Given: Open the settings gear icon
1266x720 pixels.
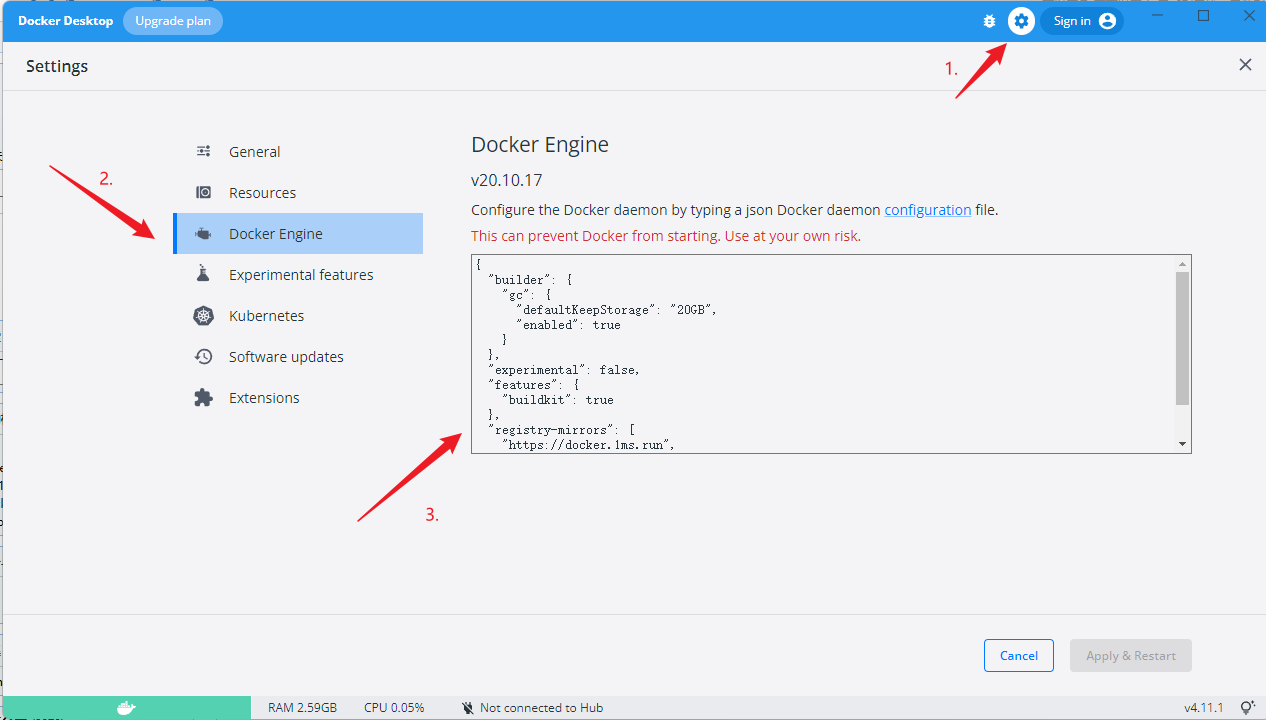Looking at the screenshot, I should 1021,21.
